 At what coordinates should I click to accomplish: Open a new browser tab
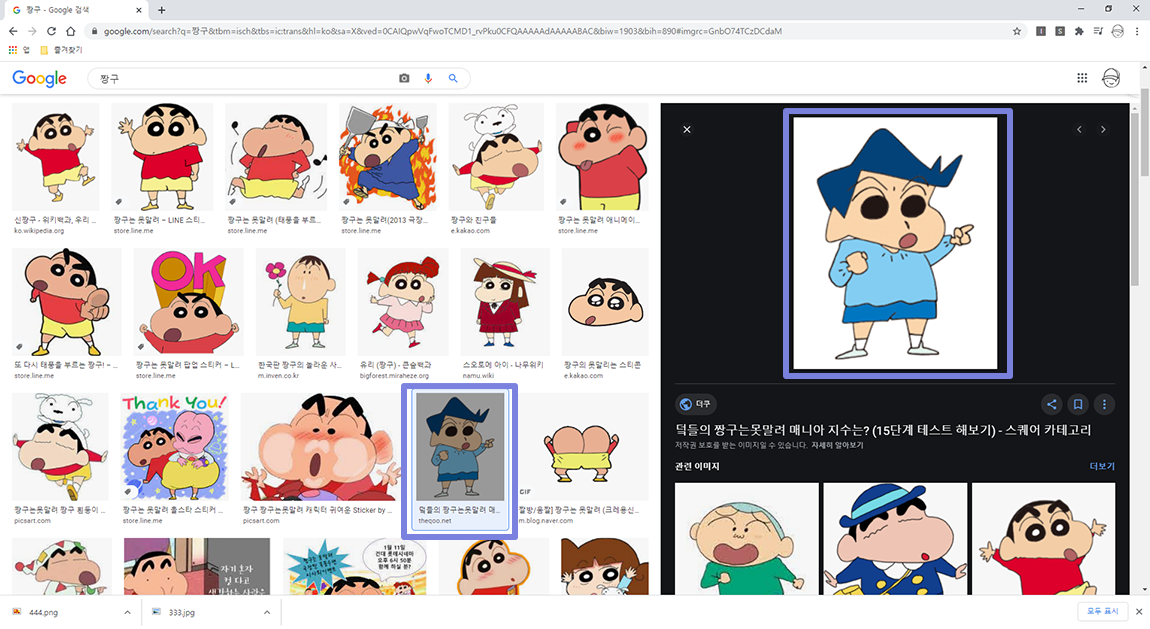161,10
